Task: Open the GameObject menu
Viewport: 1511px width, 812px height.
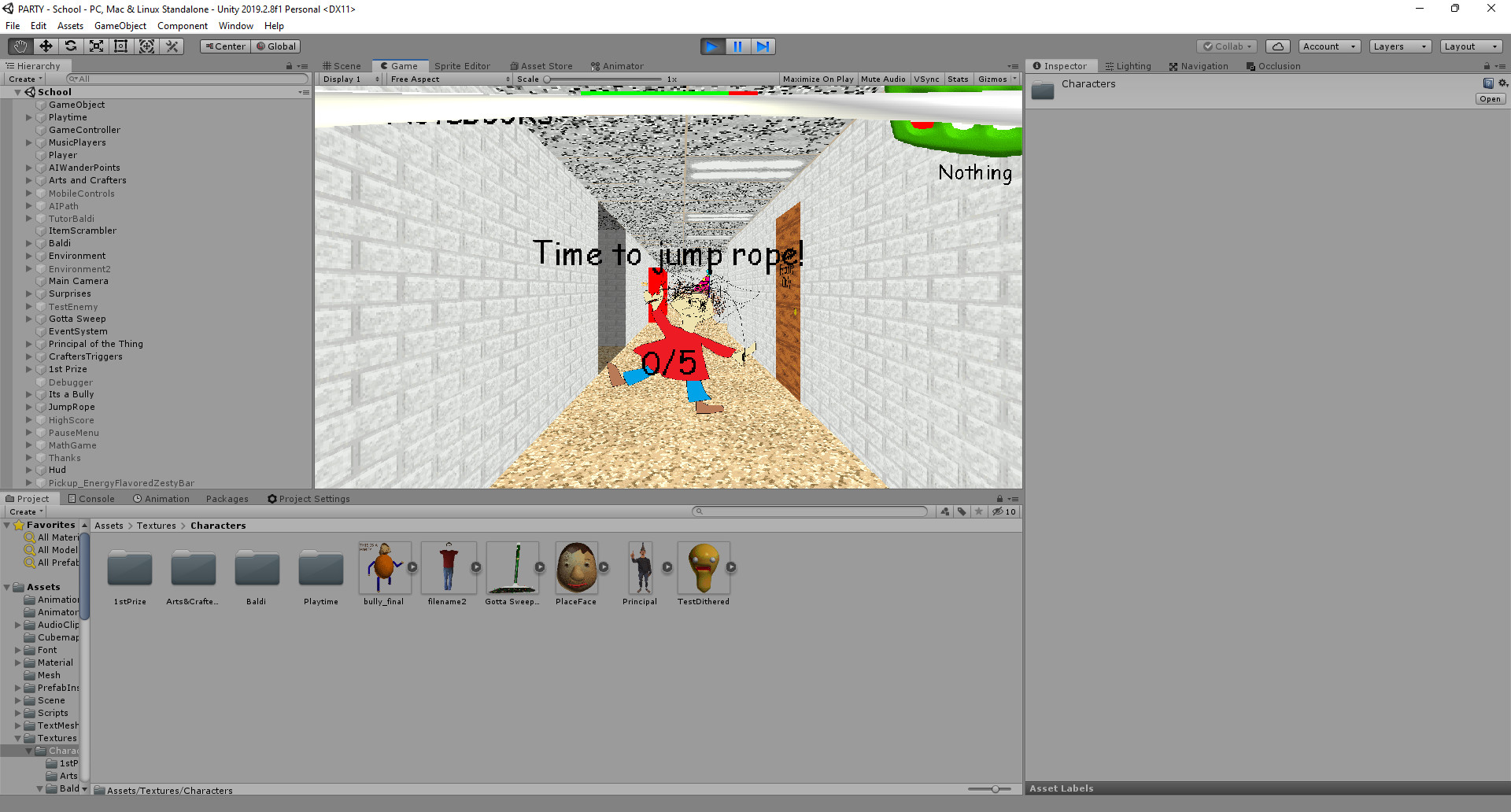Action: [x=120, y=25]
